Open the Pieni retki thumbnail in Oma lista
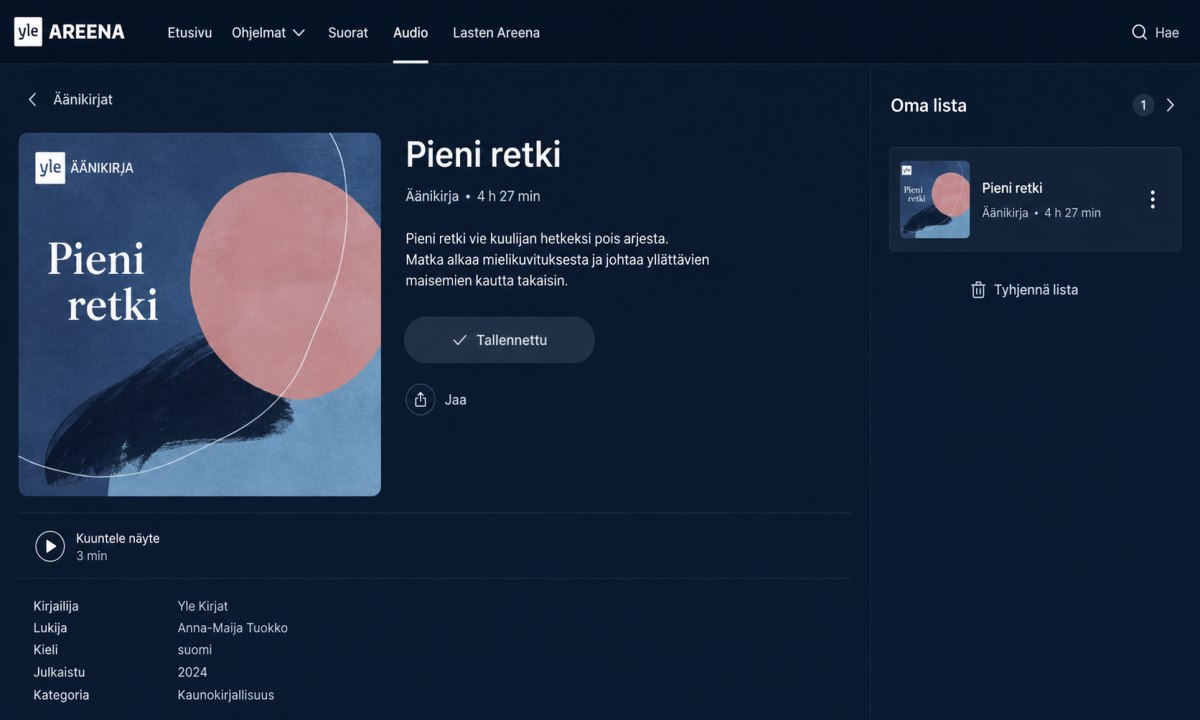1200x720 pixels. (935, 199)
